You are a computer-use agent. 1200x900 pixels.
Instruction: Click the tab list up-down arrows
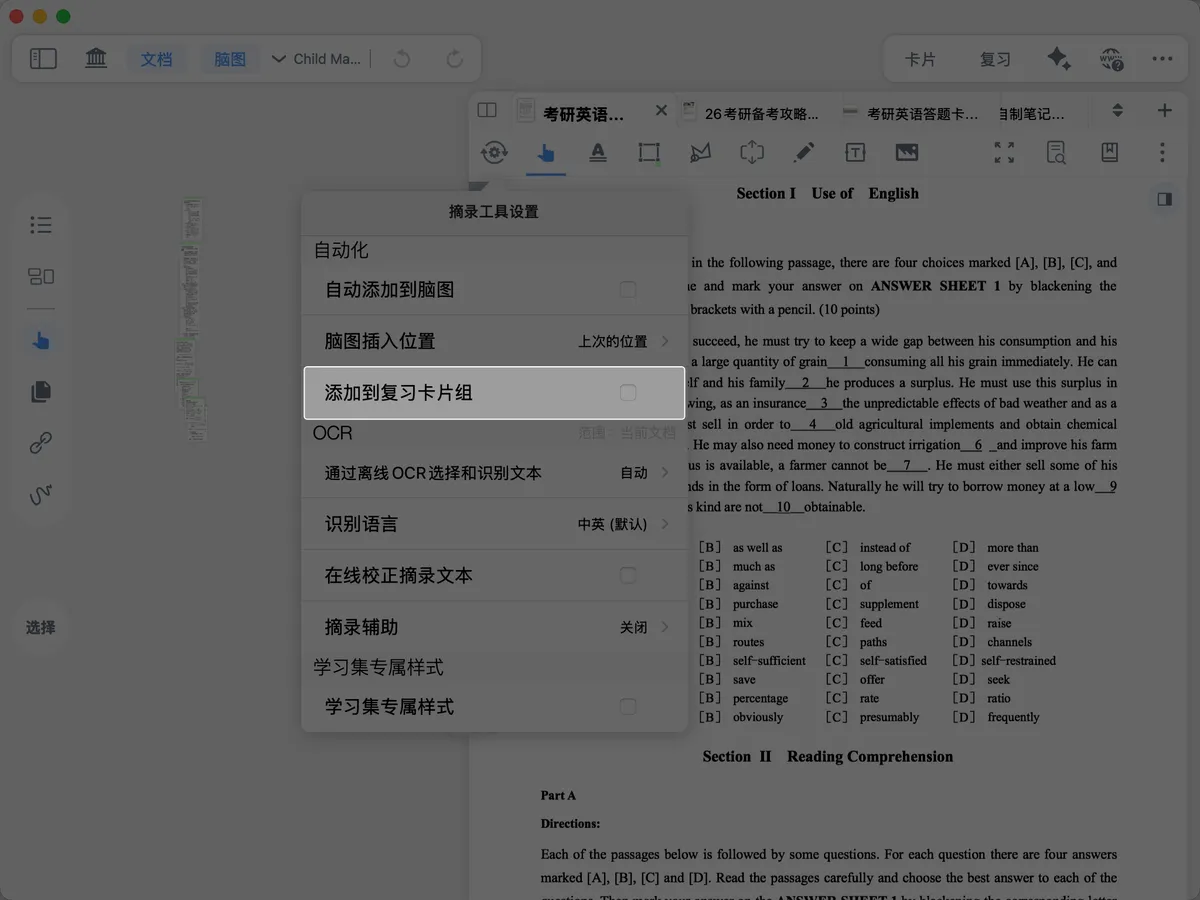click(x=1118, y=111)
